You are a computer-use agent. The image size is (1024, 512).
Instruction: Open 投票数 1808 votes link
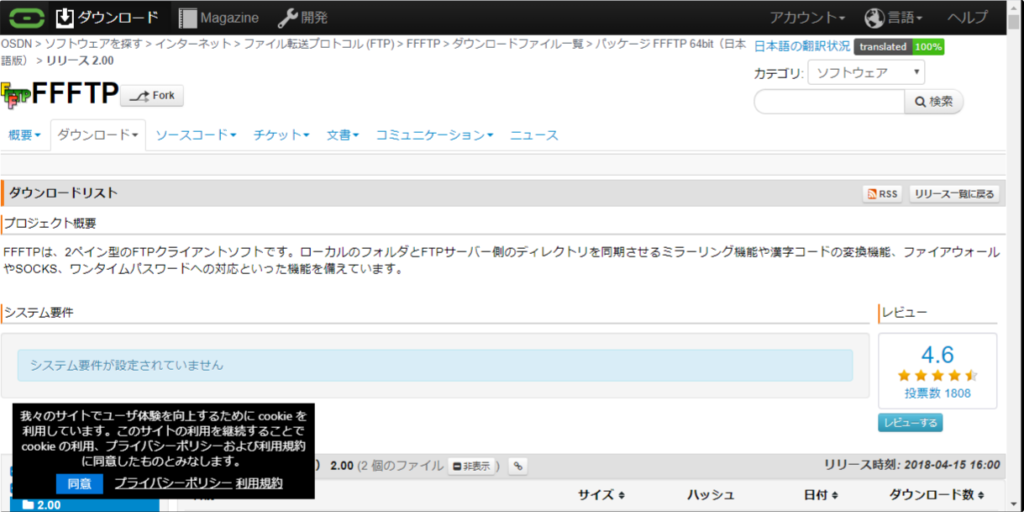(x=937, y=393)
